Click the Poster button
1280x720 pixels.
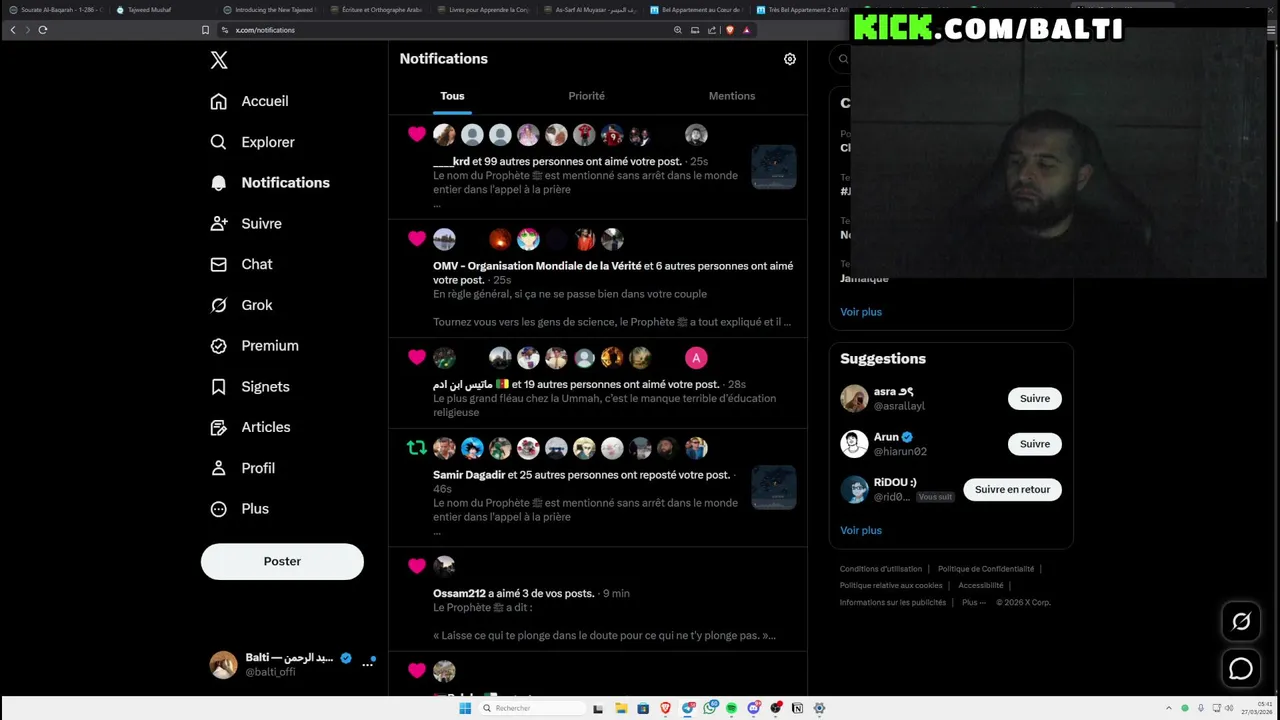pyautogui.click(x=282, y=561)
